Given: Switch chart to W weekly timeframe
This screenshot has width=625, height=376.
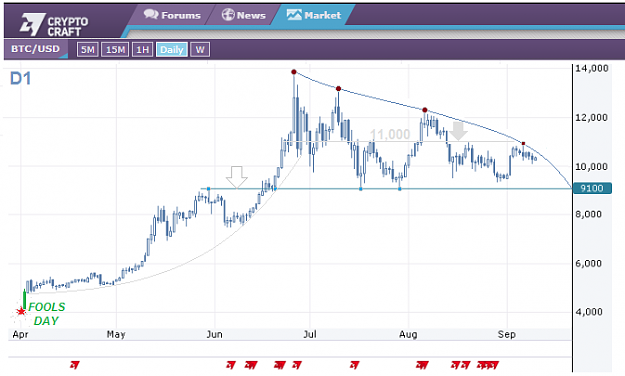Looking at the screenshot, I should tap(200, 50).
